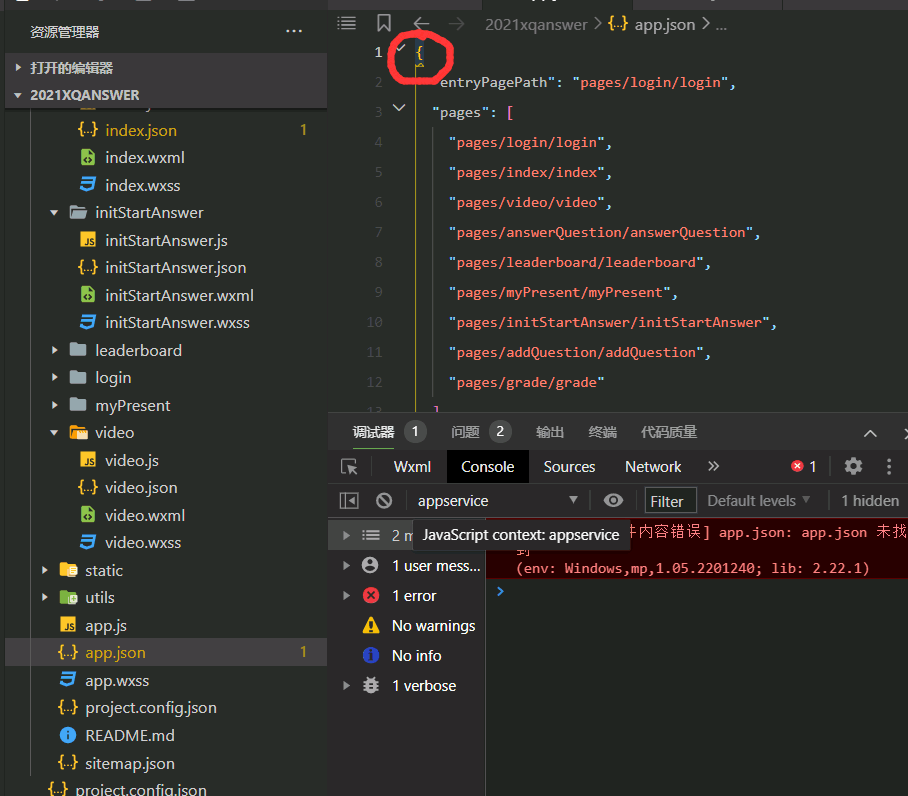This screenshot has height=796, width=908.
Task: Open the video.js file
Action: (x=131, y=460)
